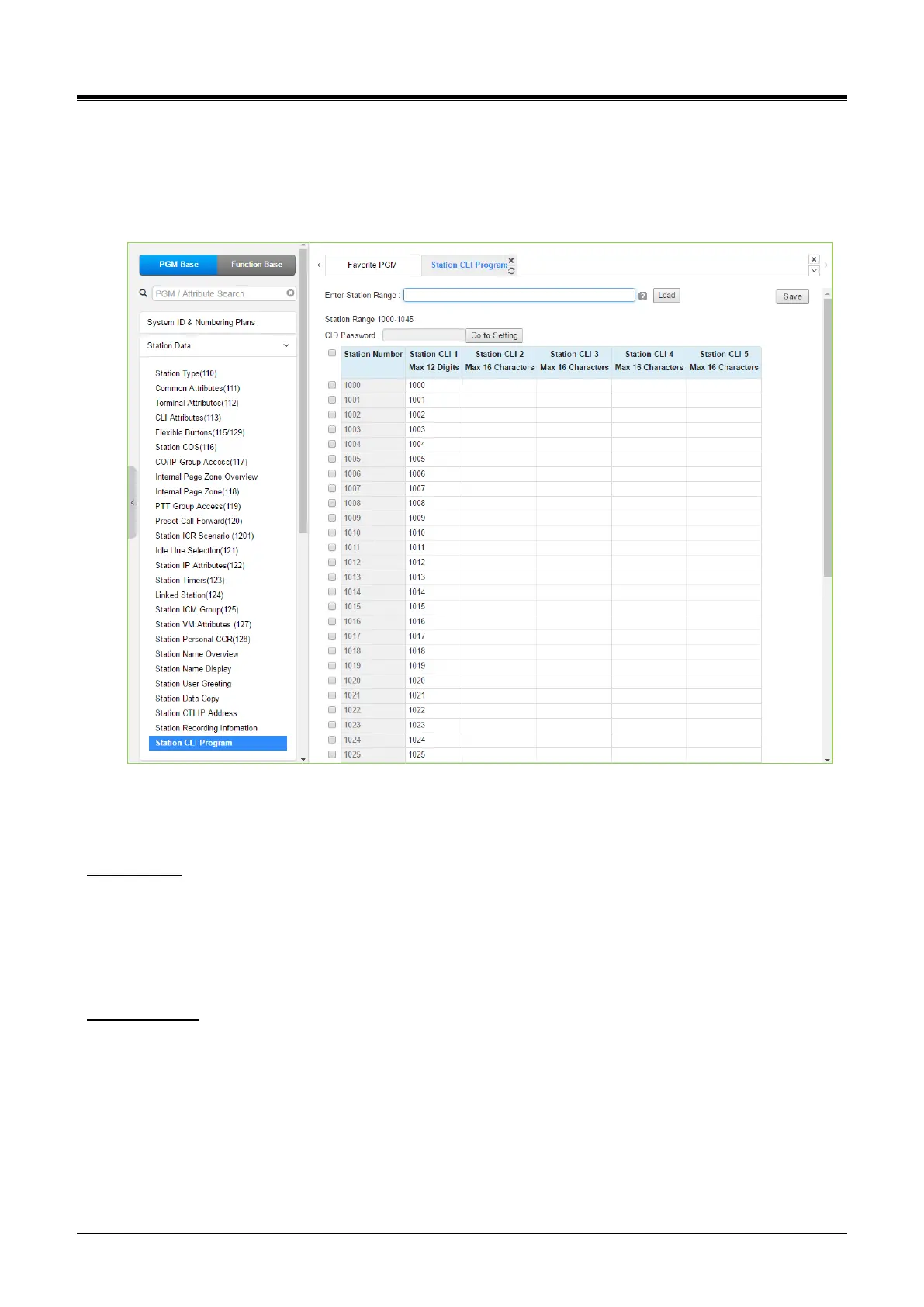The height and width of the screenshot is (1307, 924).
Task: Open Station Name Display
Action: [193, 669]
